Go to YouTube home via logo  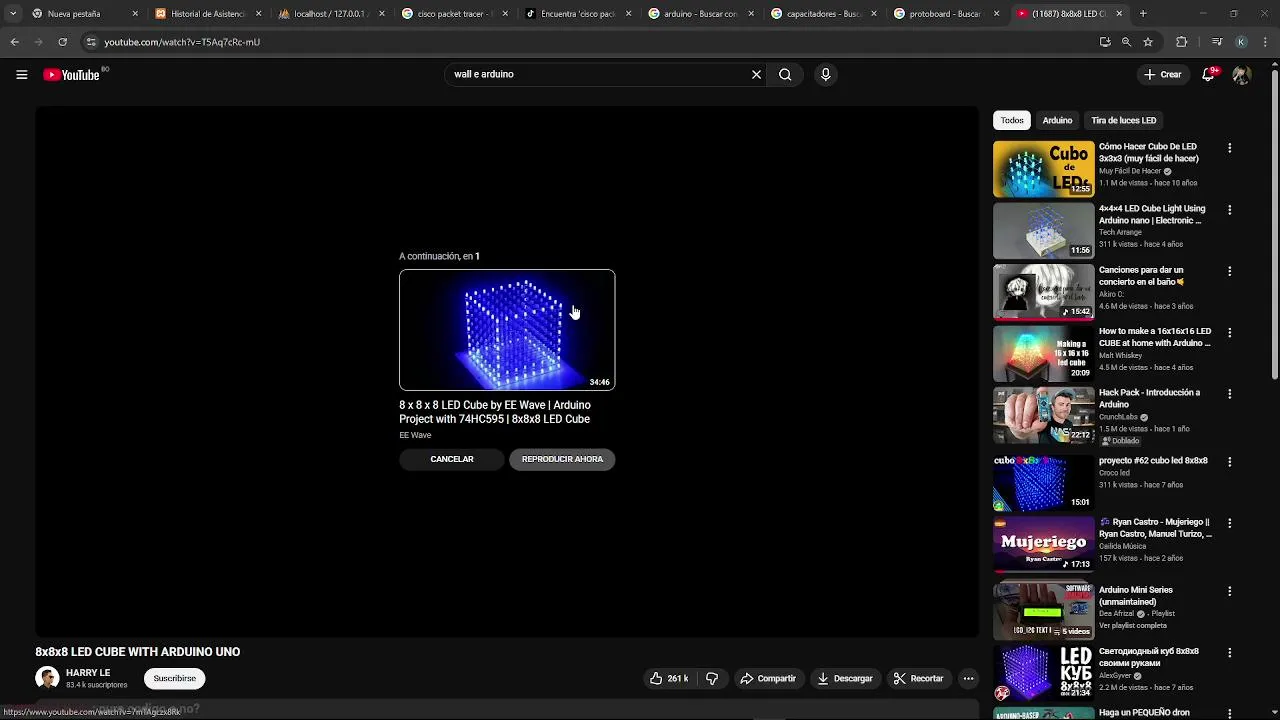coord(71,75)
